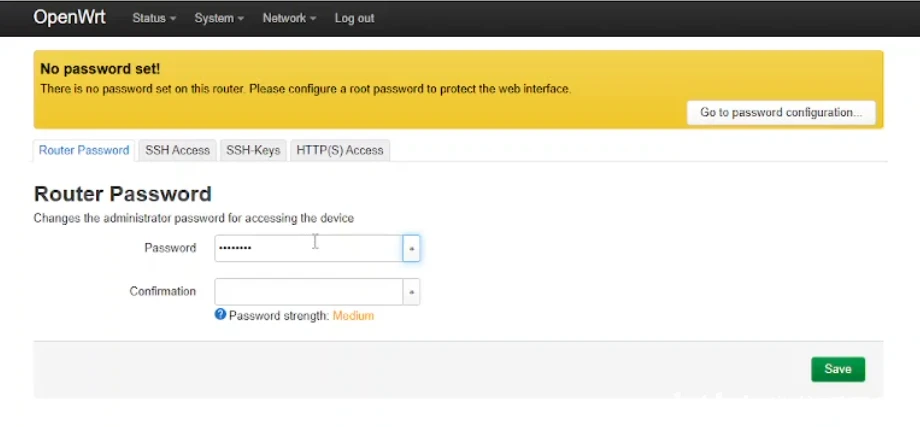This screenshot has width=920, height=427.
Task: Switch to the SSH Access tab
Action: 177,150
